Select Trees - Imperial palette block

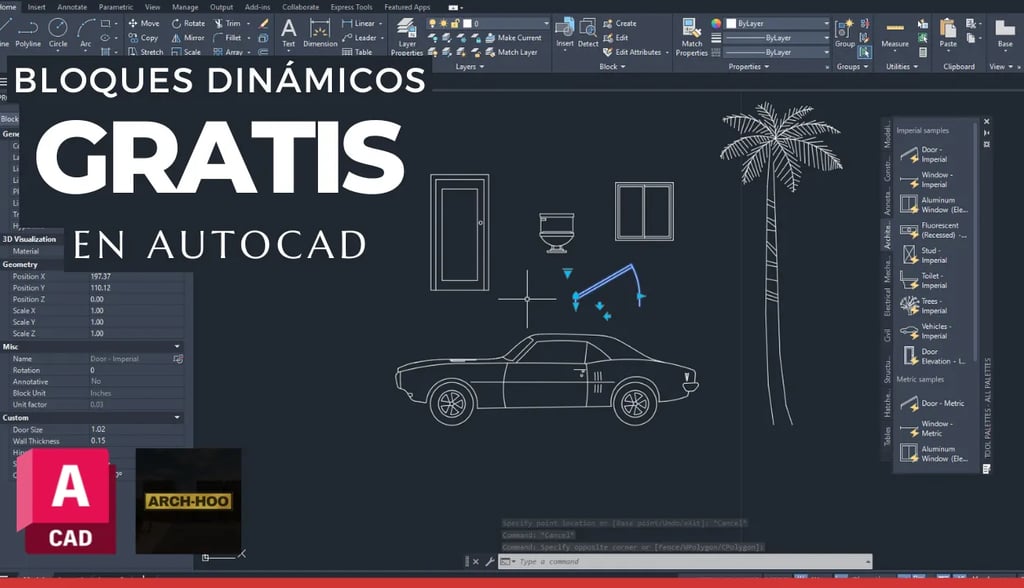(x=924, y=306)
